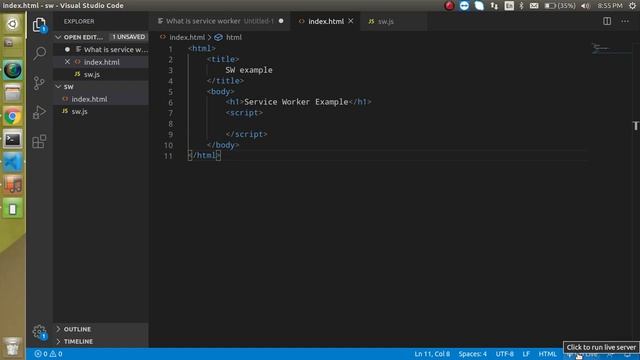This screenshot has height=360, width=640.
Task: Open index.html under the SW folder
Action: 101,99
